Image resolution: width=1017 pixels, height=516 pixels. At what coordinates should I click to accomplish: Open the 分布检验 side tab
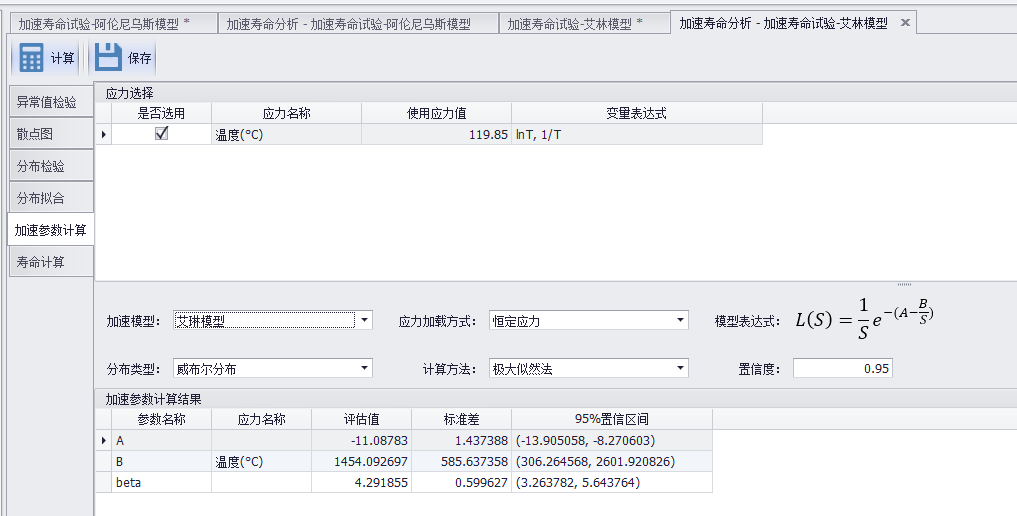51,166
